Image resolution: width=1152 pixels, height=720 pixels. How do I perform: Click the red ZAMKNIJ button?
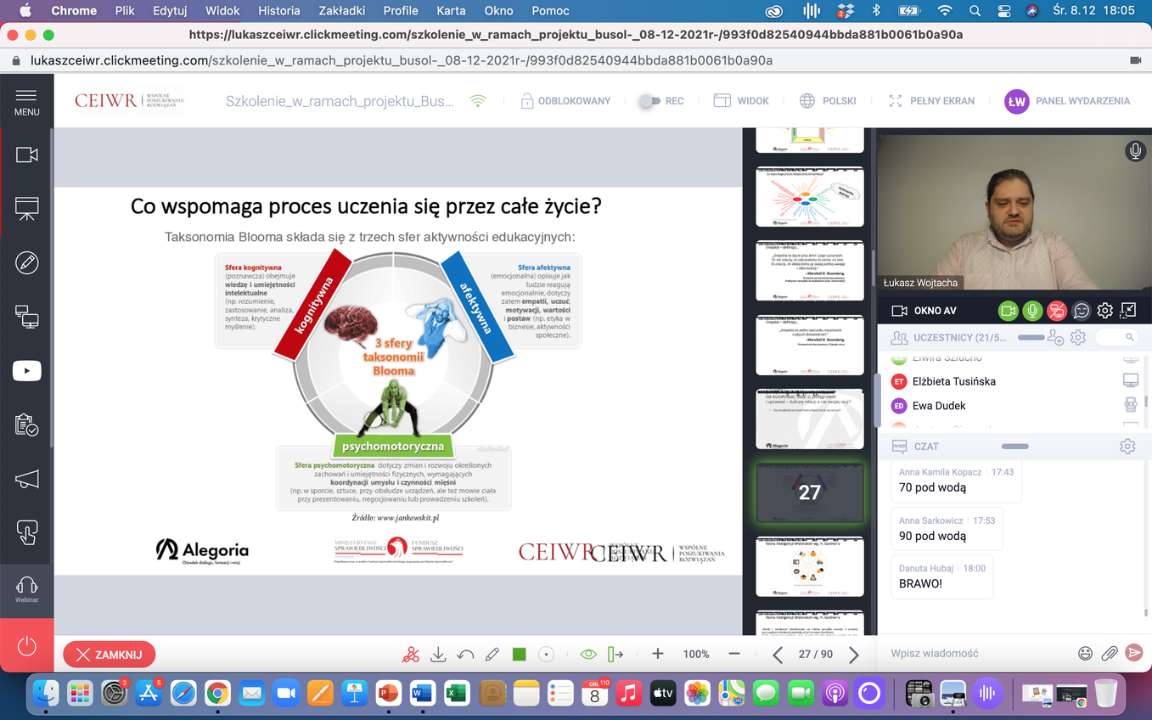click(109, 655)
